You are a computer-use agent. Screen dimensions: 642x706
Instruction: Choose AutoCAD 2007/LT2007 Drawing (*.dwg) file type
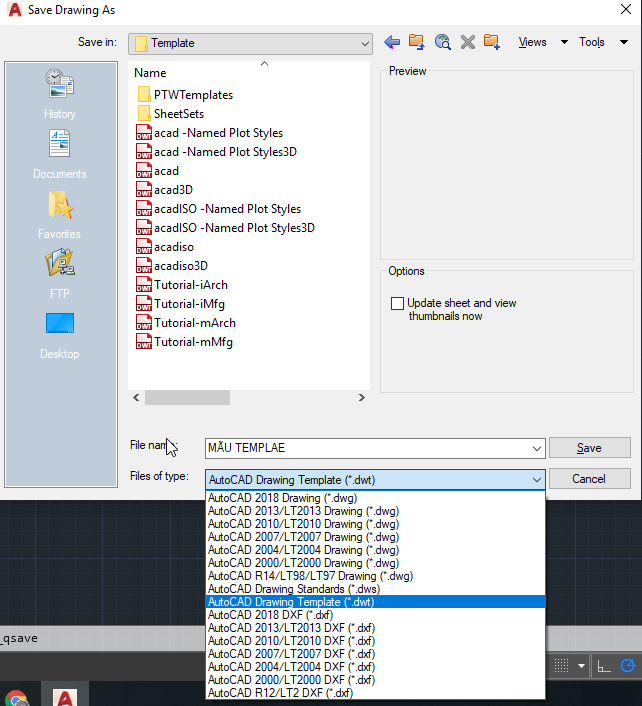375,537
